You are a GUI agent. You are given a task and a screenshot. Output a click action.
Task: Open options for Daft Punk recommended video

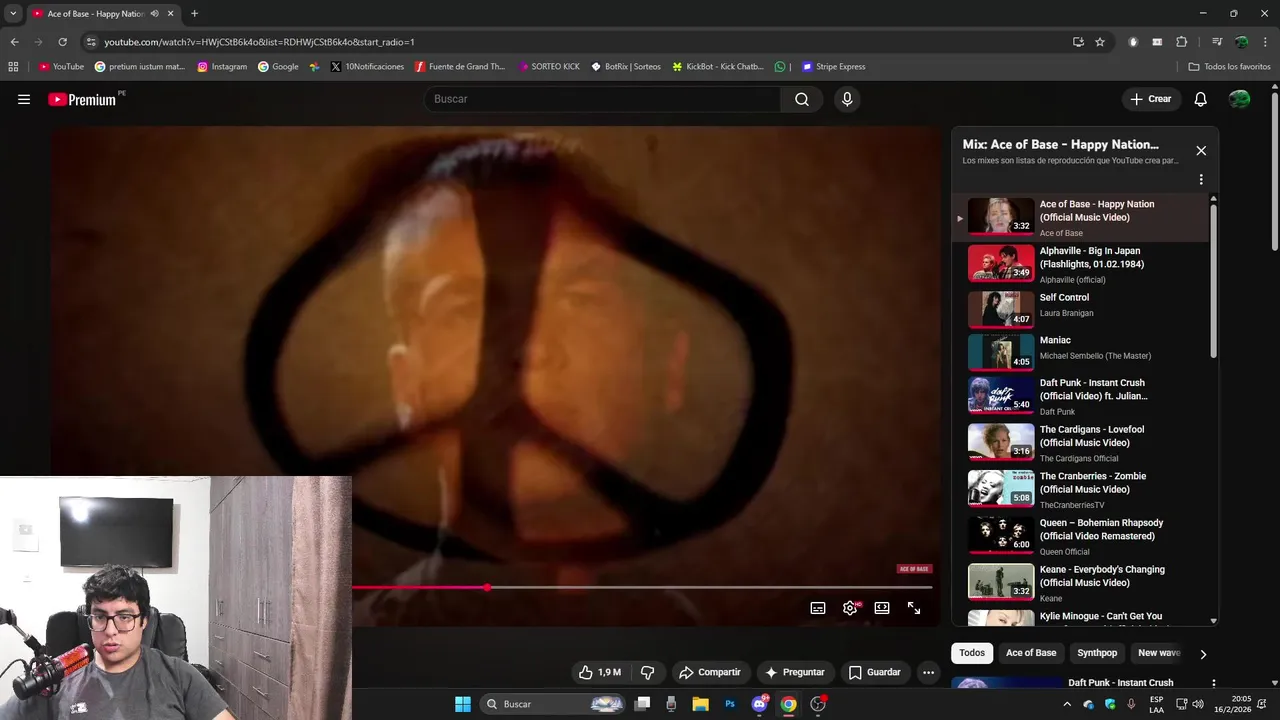click(1214, 684)
